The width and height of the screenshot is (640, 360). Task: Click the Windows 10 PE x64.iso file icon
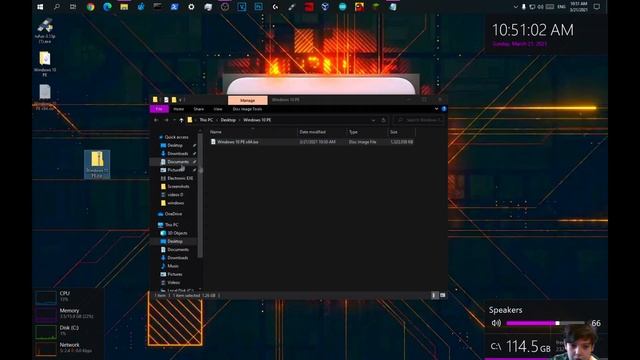[213, 142]
